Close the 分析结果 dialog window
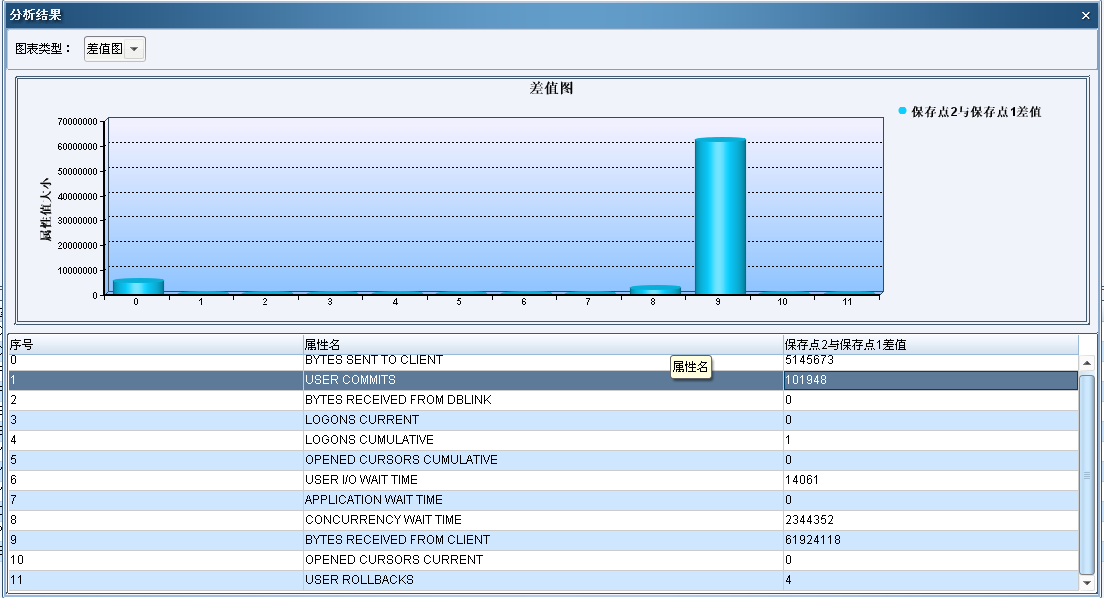The image size is (1104, 598). (x=1086, y=15)
